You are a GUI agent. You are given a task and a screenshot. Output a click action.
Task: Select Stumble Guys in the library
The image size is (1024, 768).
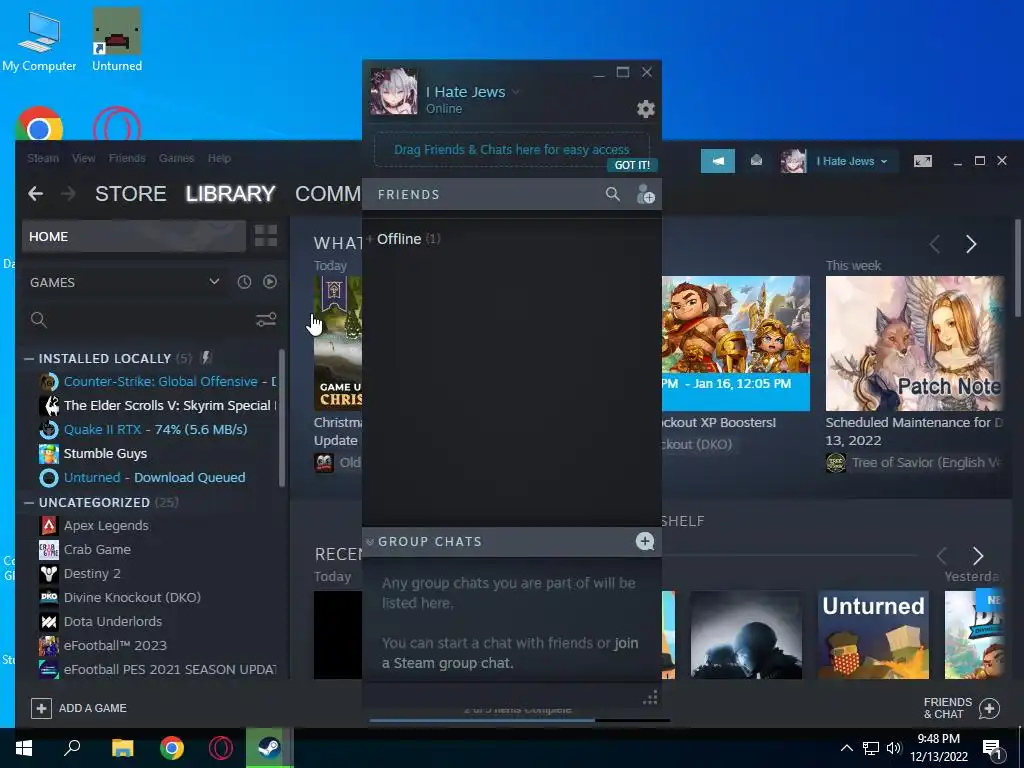click(105, 453)
